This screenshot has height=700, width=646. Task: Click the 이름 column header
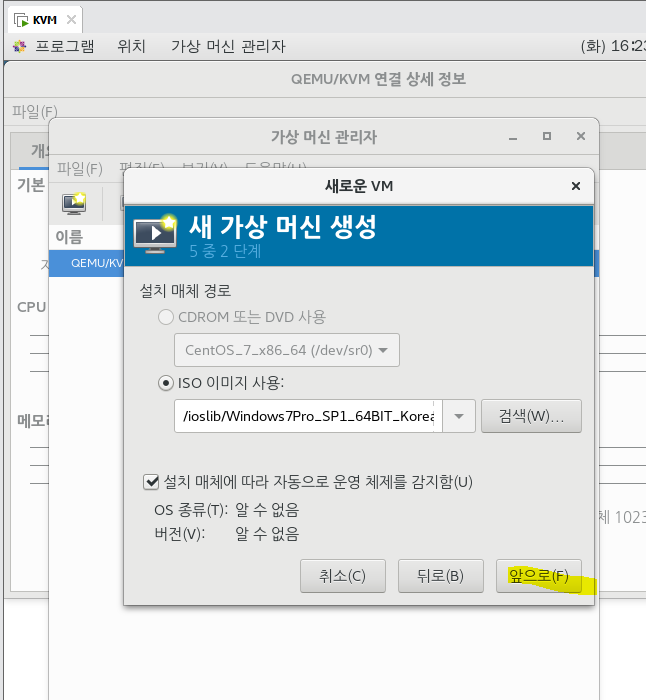tap(69, 237)
